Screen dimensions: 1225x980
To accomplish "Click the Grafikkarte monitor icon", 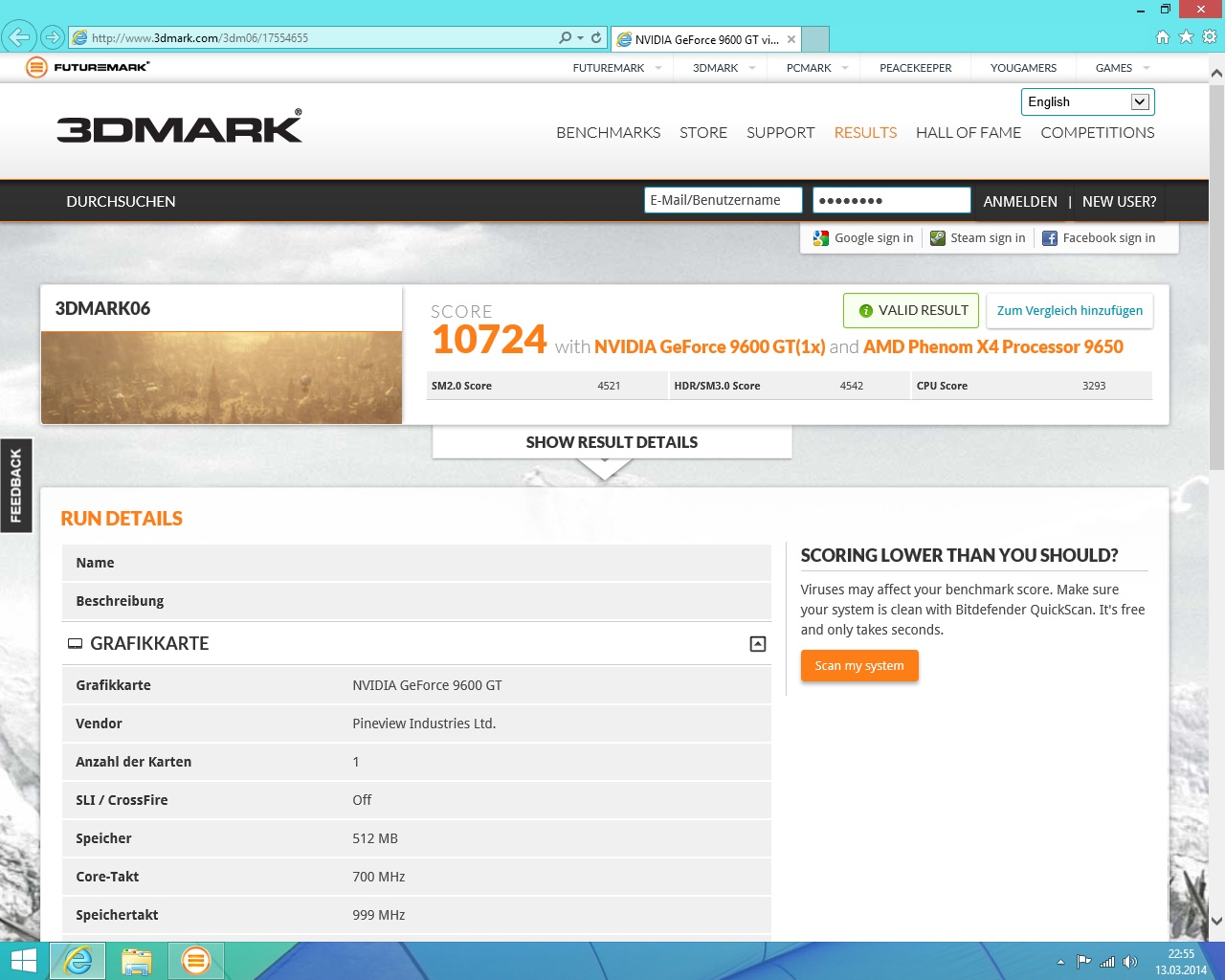I will click(x=75, y=644).
